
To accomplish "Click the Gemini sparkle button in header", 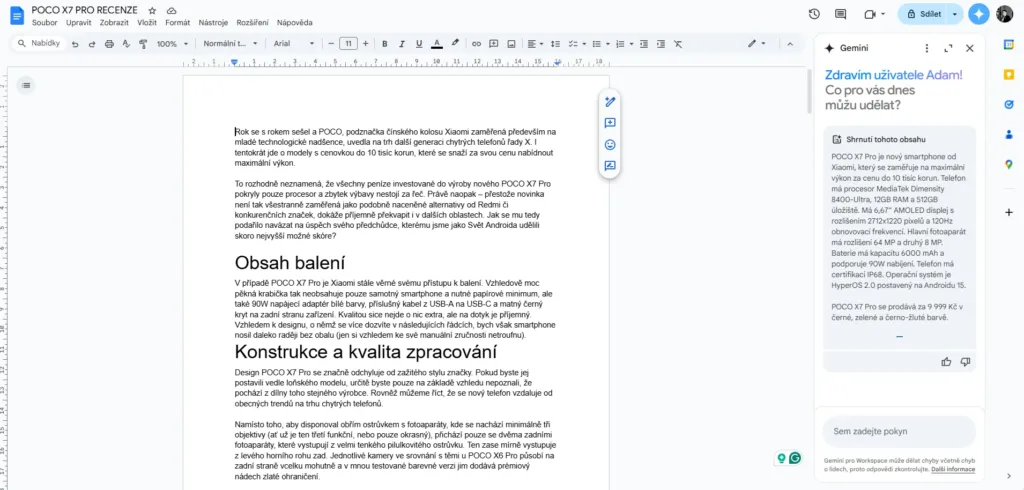I will point(978,14).
